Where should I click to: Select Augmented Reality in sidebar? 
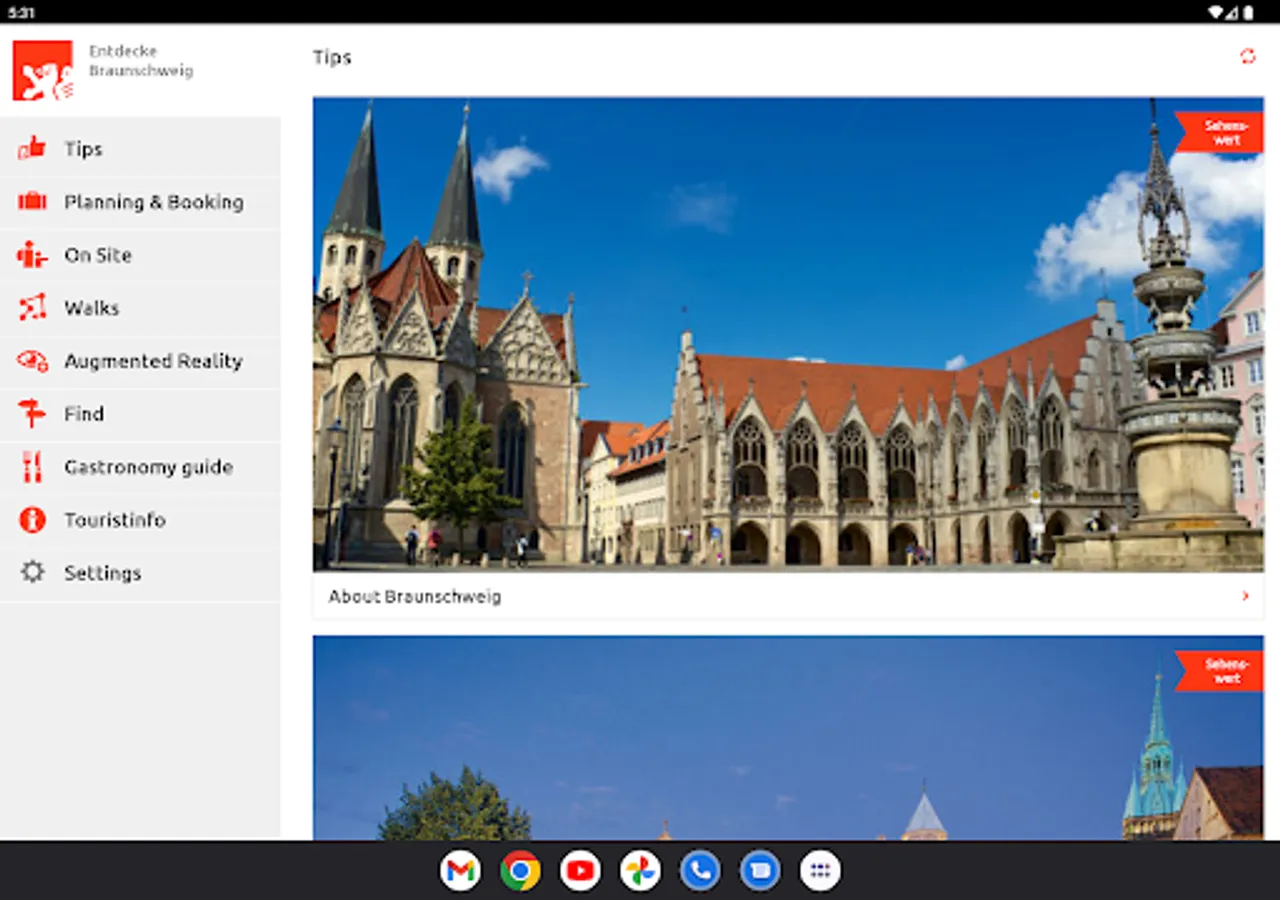(x=140, y=361)
